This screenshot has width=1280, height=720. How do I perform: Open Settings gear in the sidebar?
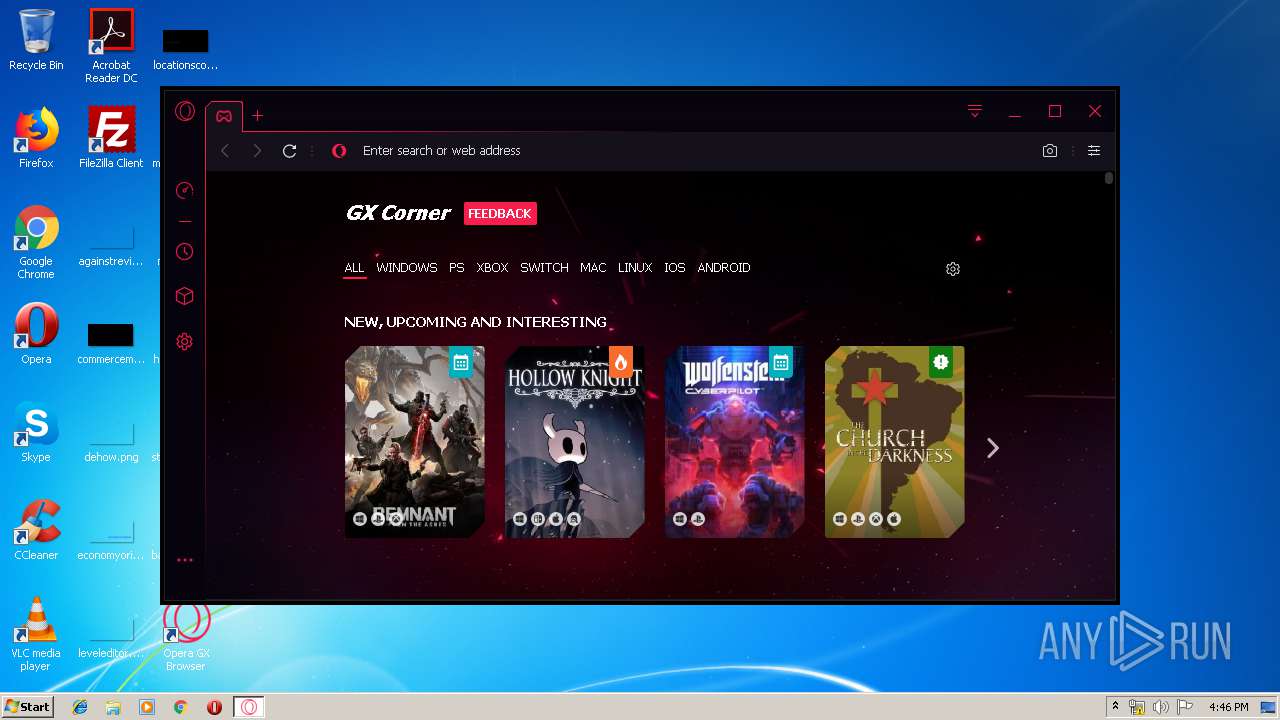coord(184,342)
